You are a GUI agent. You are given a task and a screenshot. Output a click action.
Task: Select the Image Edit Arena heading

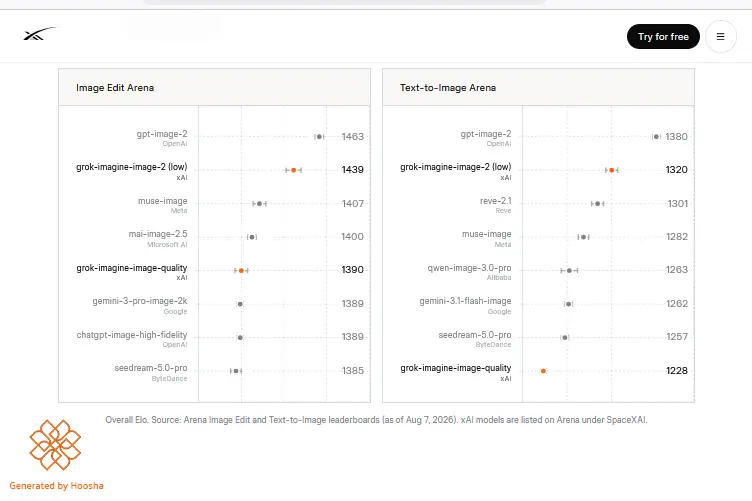(x=115, y=88)
